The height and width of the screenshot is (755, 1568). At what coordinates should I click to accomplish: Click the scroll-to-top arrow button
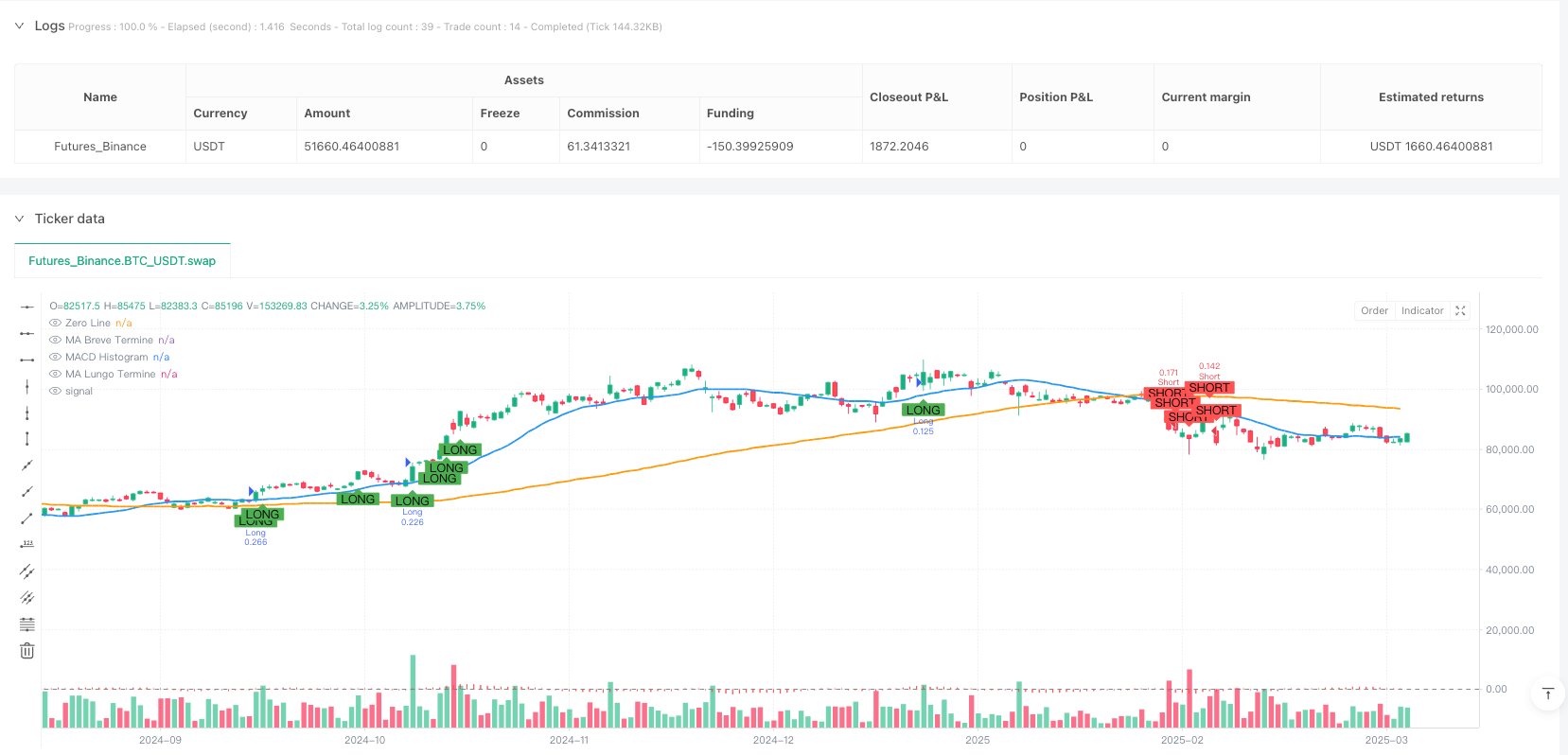click(x=1547, y=694)
